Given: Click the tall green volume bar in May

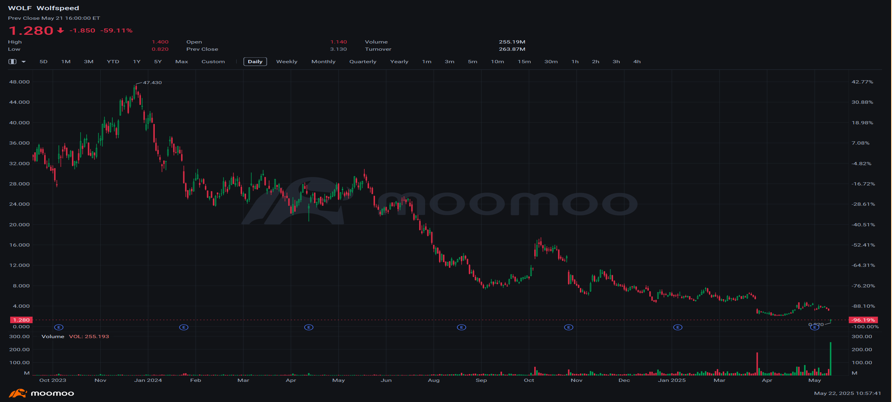Looking at the screenshot, I should (x=830, y=358).
